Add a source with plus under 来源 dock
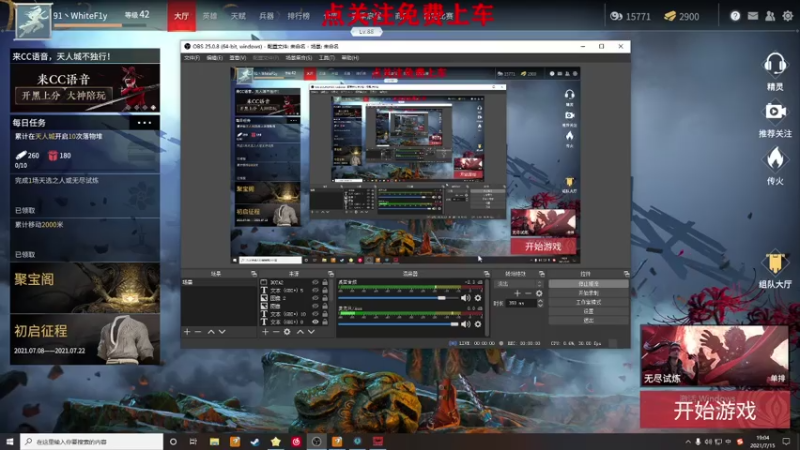The width and height of the screenshot is (800, 450). (x=265, y=332)
